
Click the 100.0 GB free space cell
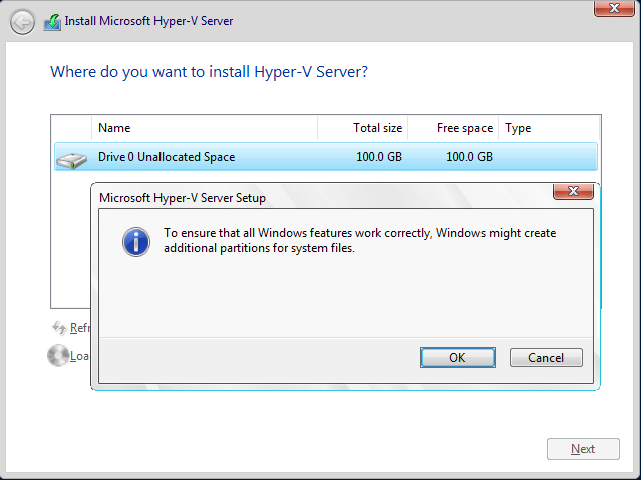pos(469,157)
